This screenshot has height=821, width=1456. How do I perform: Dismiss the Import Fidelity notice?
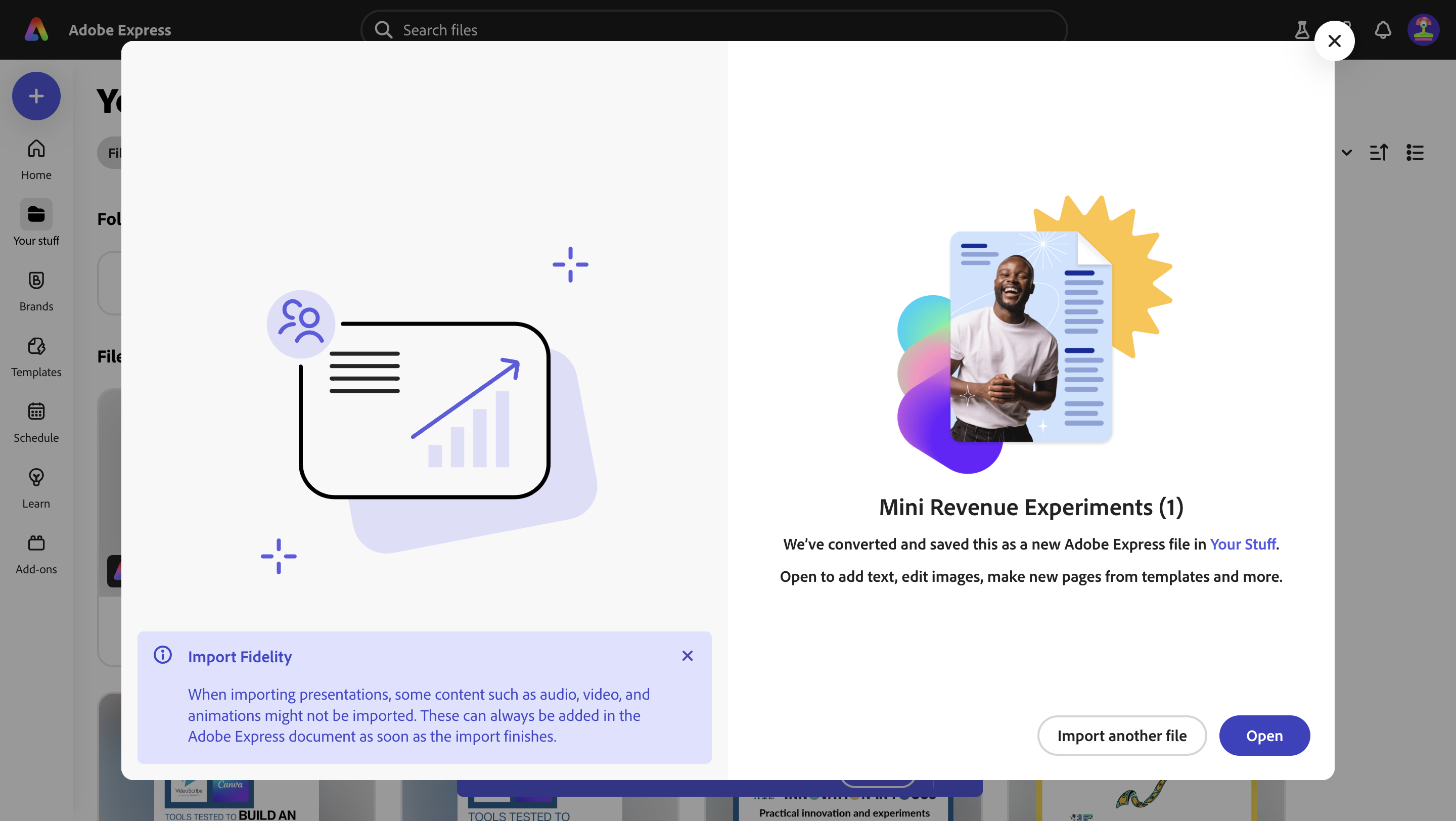687,656
